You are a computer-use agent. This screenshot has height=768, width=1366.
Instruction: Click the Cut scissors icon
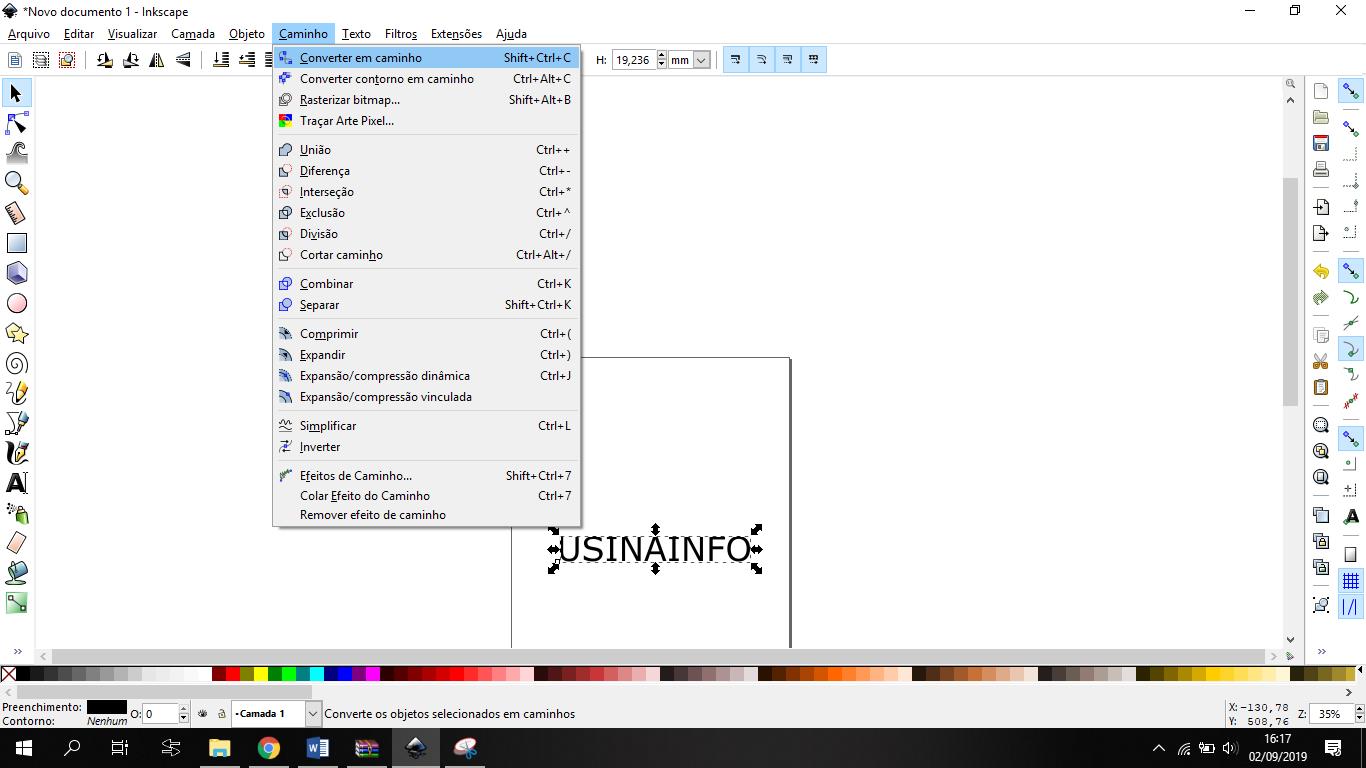(1321, 361)
